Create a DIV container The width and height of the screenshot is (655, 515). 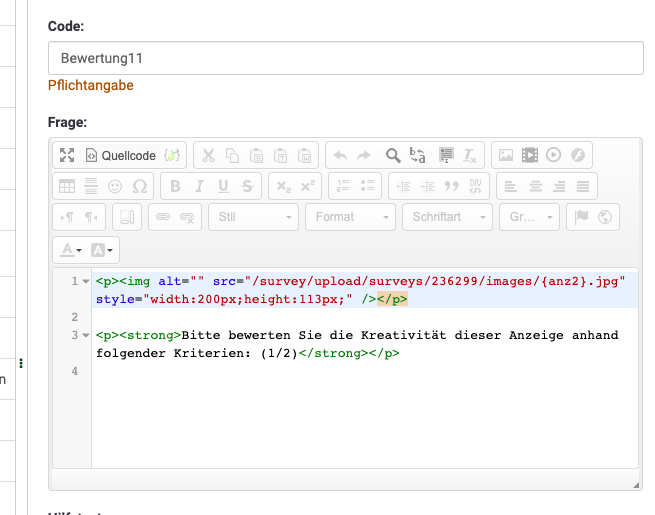pyautogui.click(x=475, y=186)
